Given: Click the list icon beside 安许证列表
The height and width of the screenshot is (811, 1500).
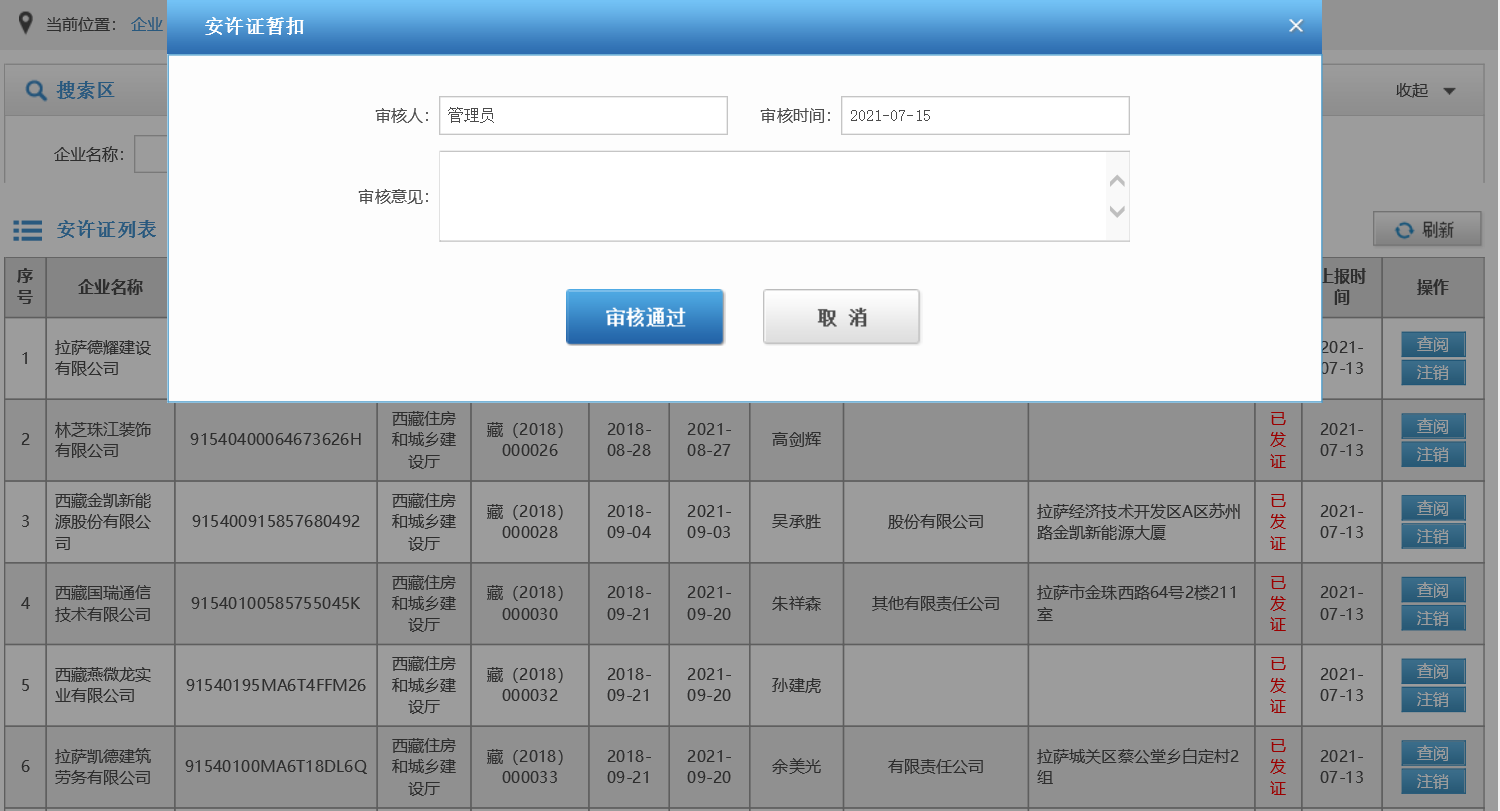Looking at the screenshot, I should coord(27,230).
